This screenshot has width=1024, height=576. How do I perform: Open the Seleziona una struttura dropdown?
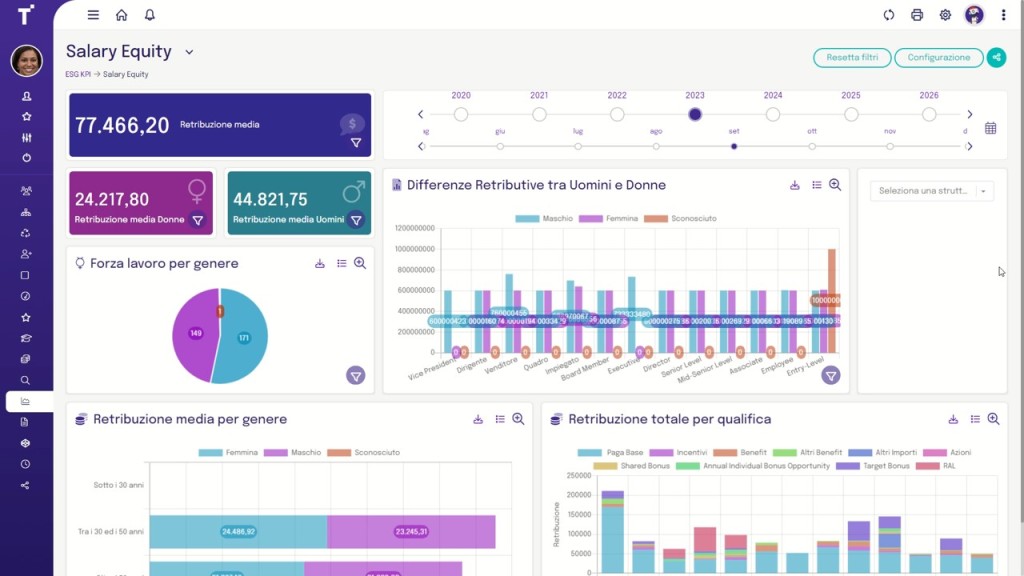(931, 191)
